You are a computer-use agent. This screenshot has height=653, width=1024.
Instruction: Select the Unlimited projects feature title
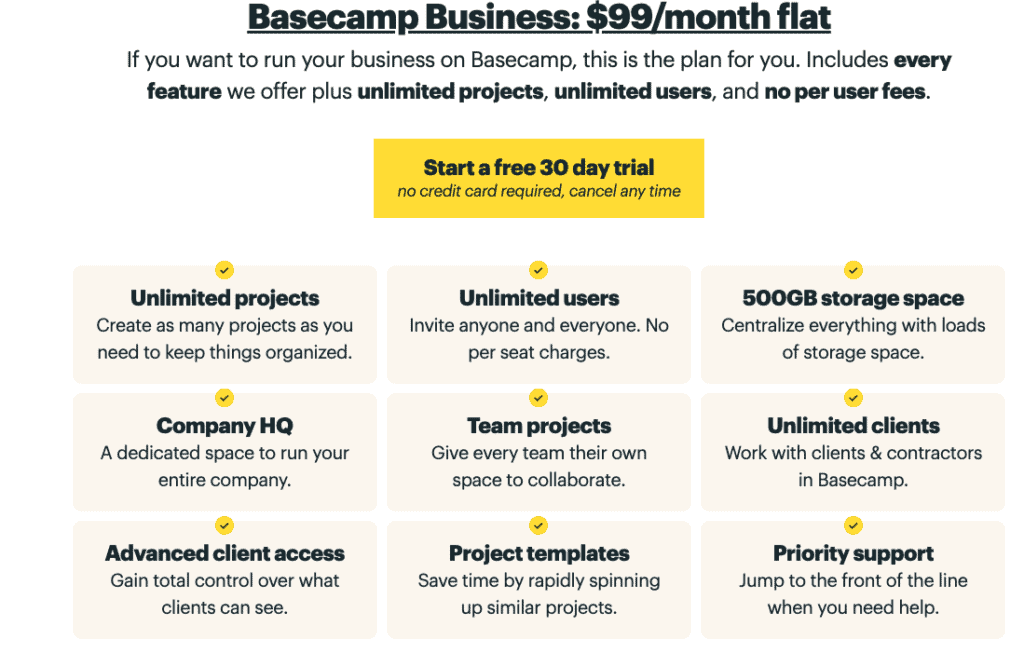click(x=225, y=298)
